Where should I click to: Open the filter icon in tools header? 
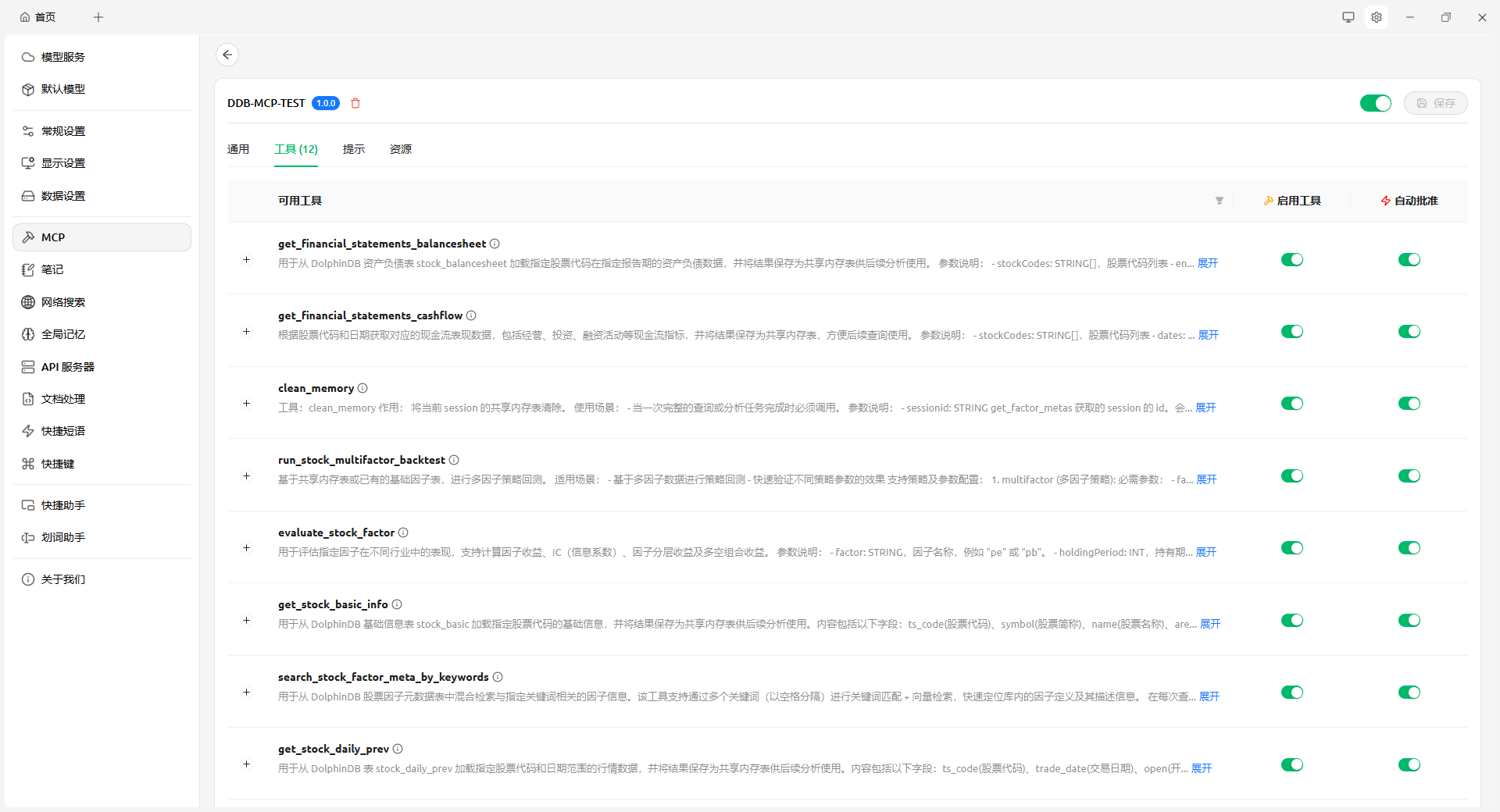tap(1219, 201)
